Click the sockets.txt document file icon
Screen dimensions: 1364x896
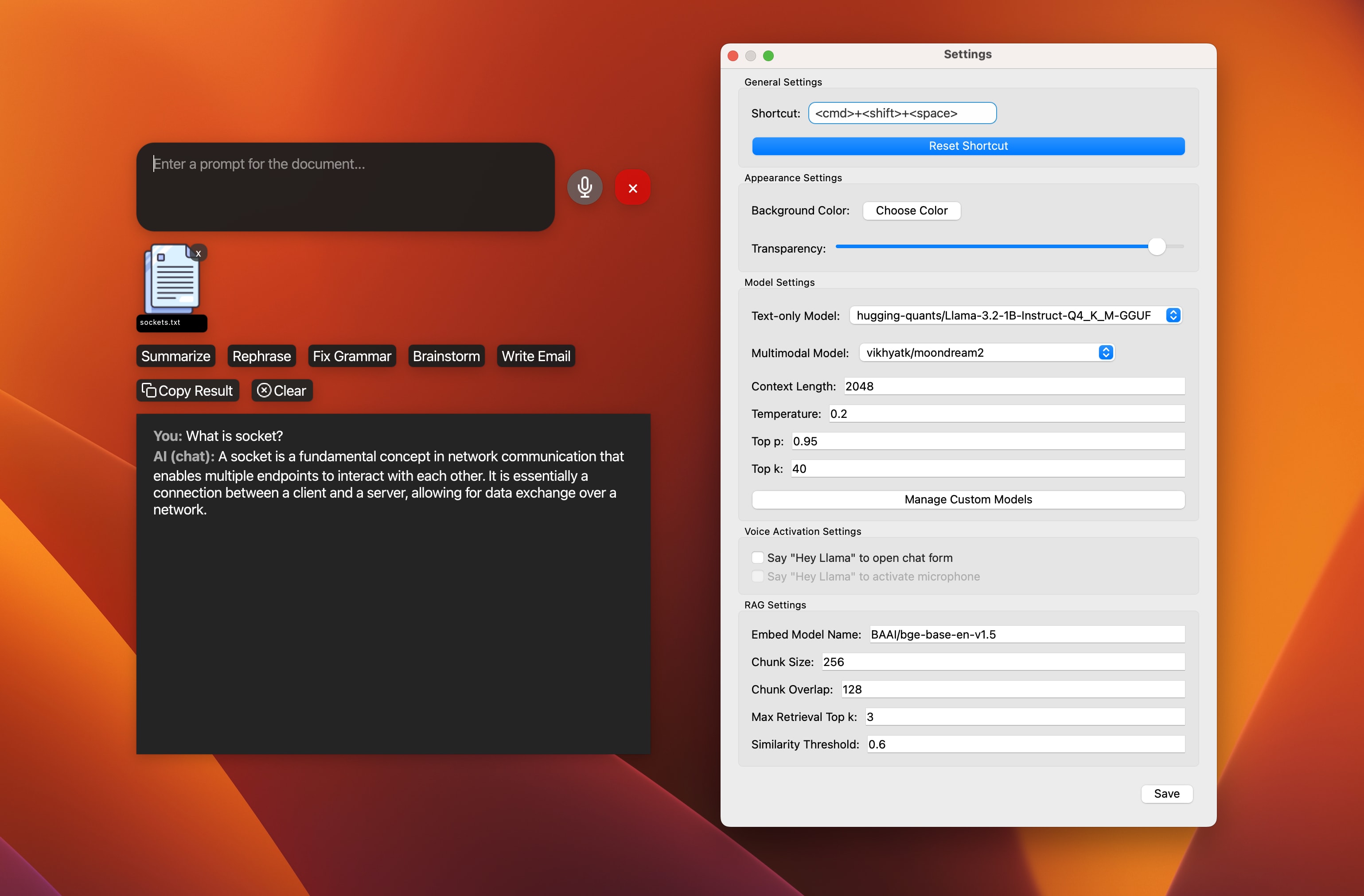(x=172, y=279)
